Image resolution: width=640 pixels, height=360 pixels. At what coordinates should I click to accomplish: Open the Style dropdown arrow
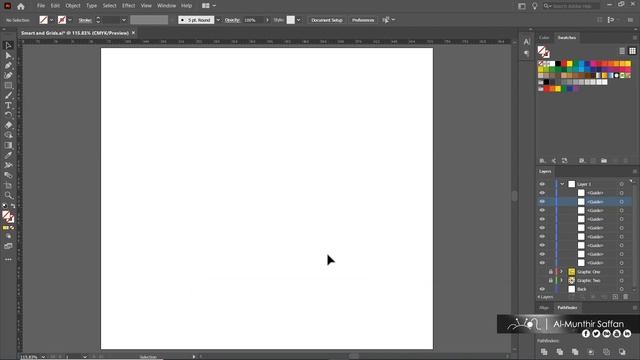tap(298, 20)
